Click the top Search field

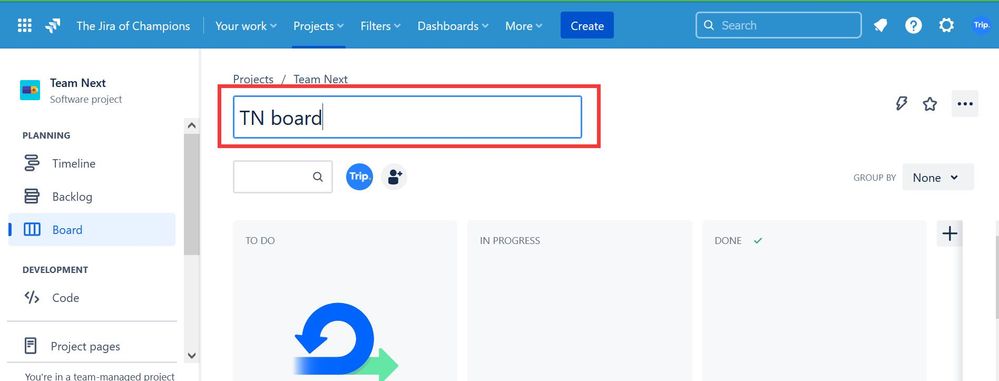(x=779, y=25)
